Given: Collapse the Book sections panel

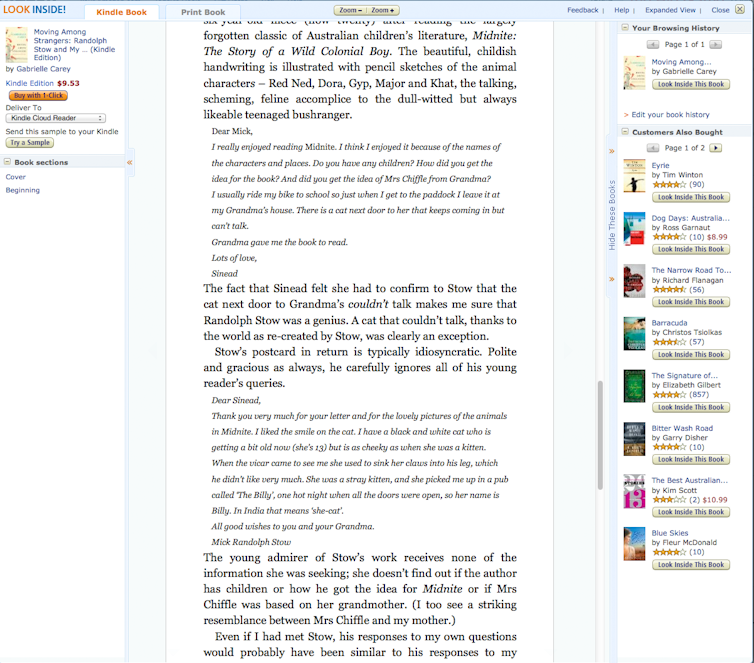Looking at the screenshot, I should pos(7,162).
